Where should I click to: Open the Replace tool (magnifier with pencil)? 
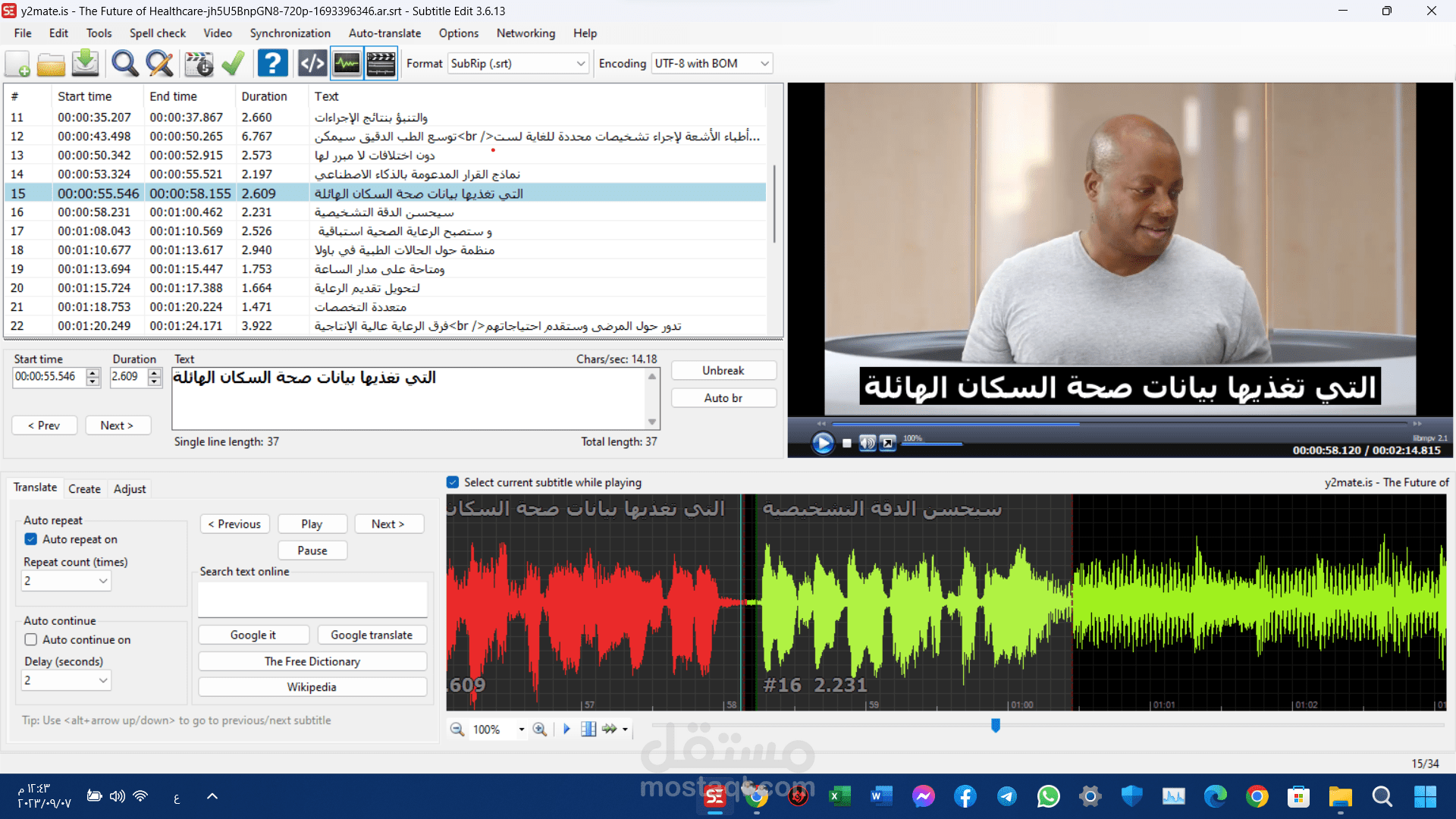tap(159, 64)
